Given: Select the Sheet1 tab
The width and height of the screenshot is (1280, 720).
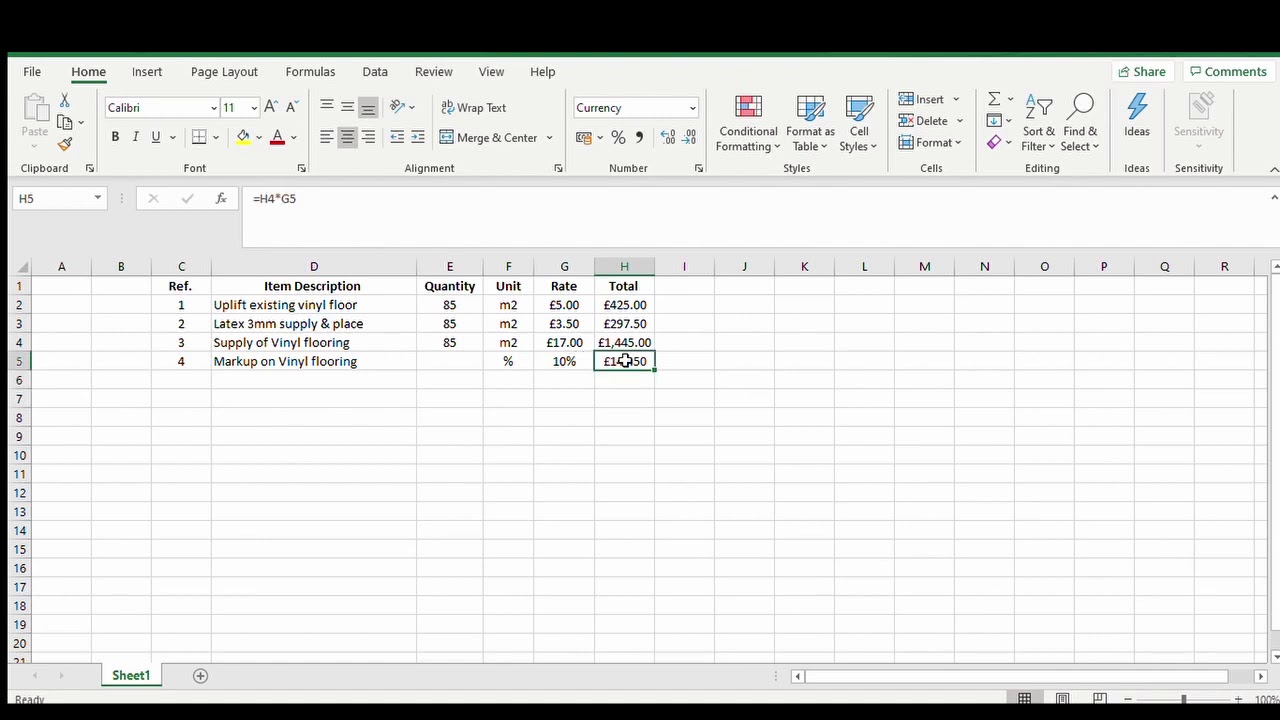Looking at the screenshot, I should (131, 676).
